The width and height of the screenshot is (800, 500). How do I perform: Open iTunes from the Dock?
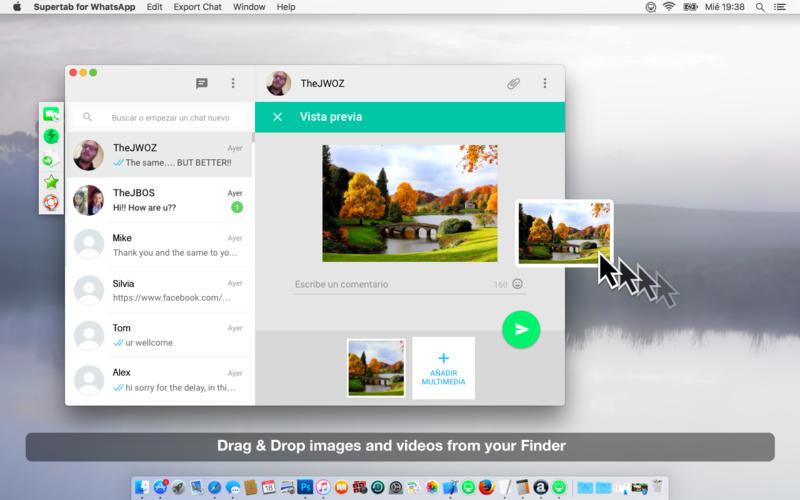pos(323,487)
